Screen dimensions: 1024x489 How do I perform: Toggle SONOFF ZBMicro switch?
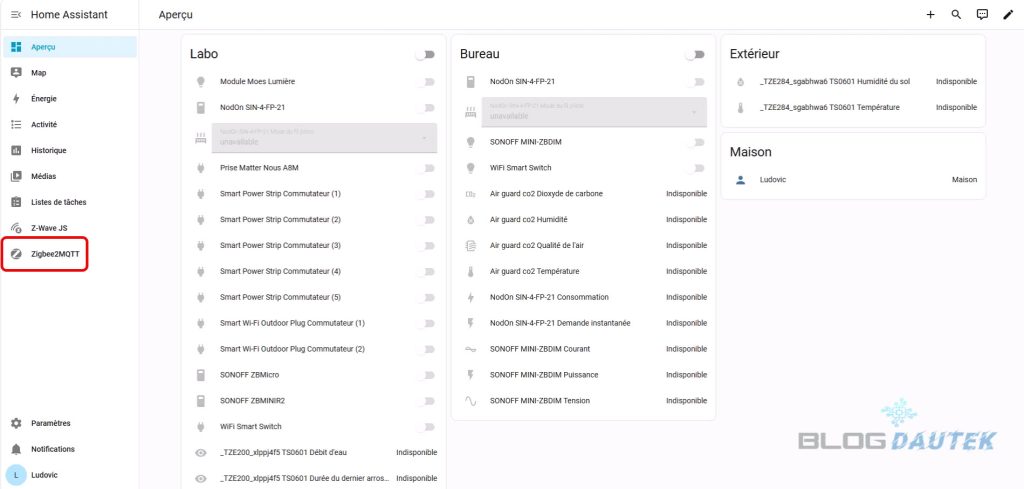click(x=427, y=375)
